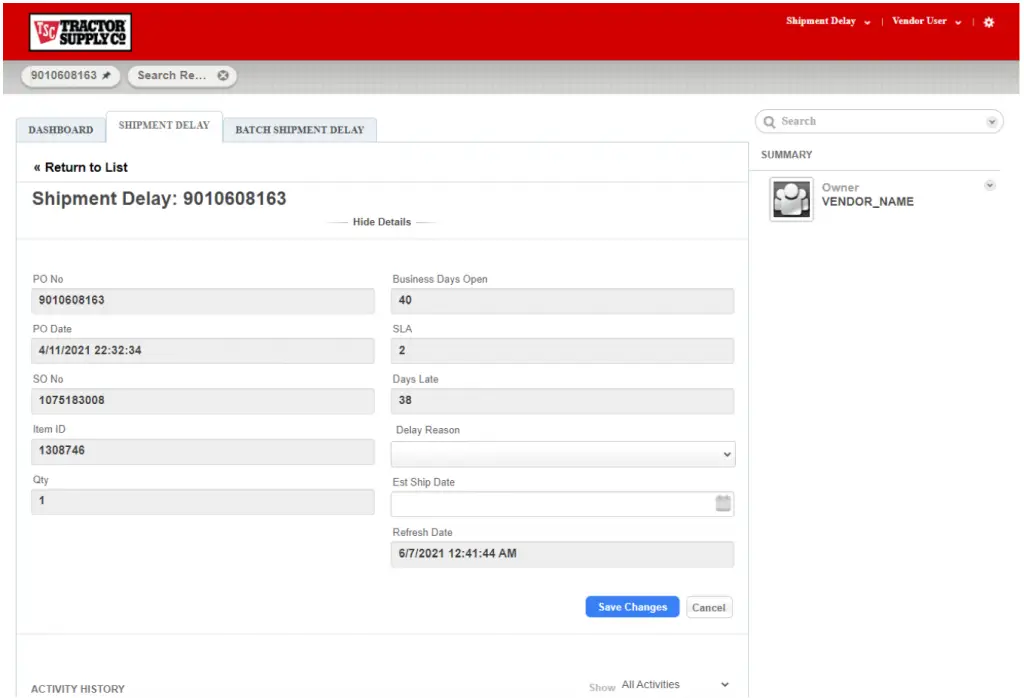Click the Save Changes button
1024x698 pixels.
[632, 607]
